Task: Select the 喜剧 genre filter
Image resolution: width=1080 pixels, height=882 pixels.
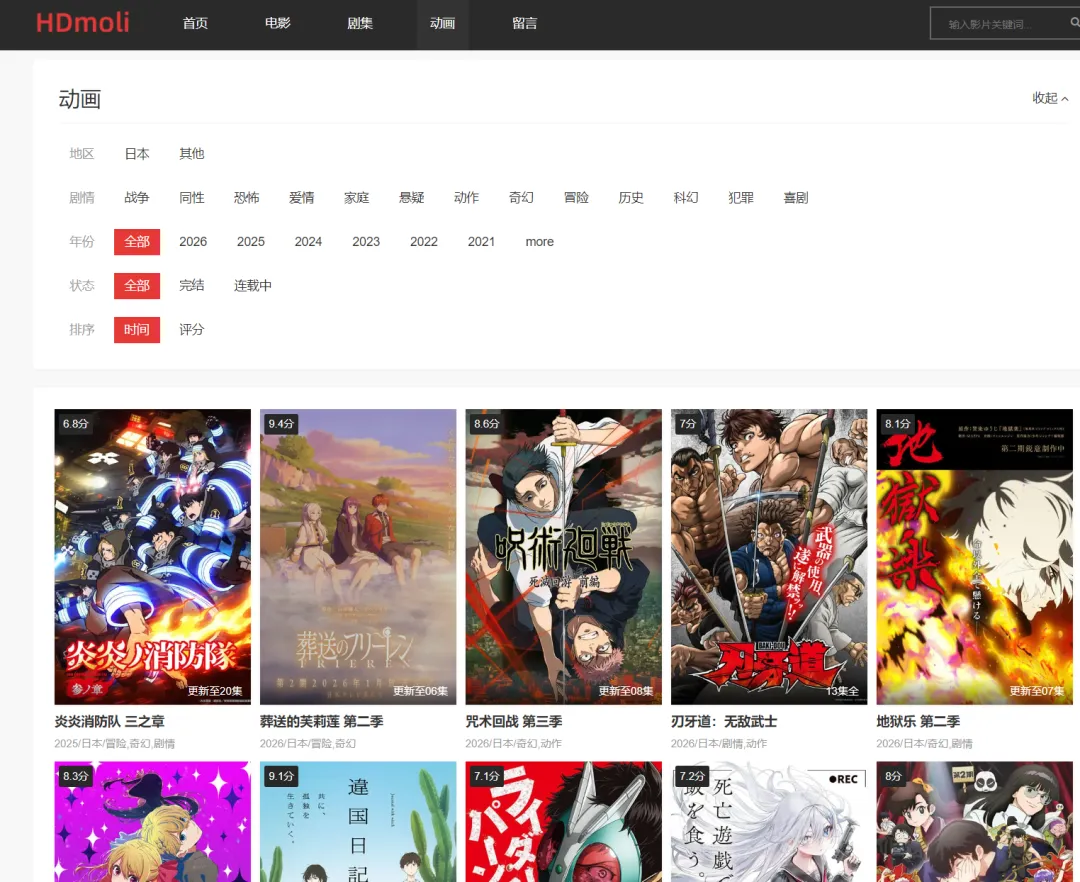Action: click(x=796, y=198)
